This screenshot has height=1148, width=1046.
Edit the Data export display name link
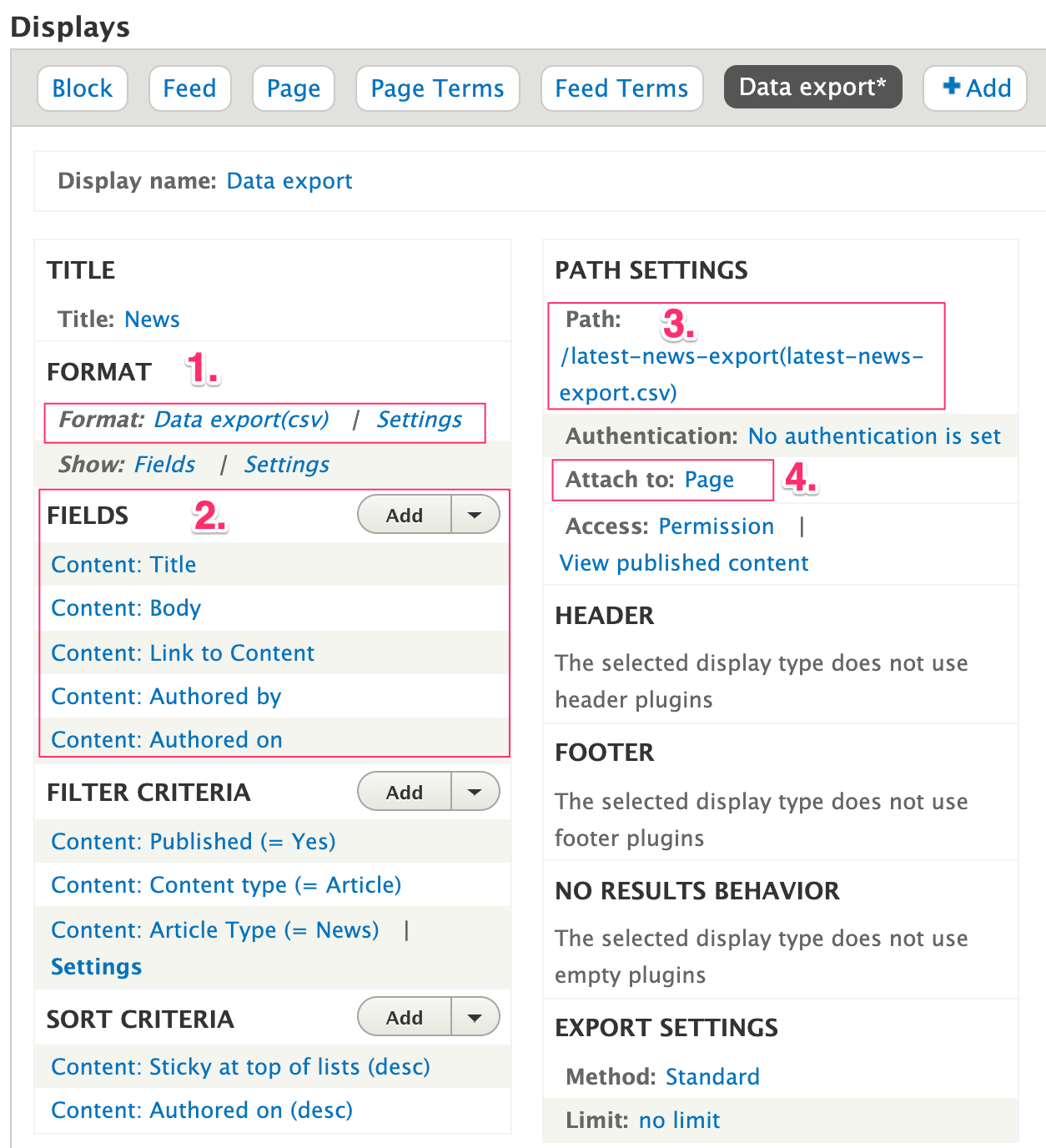click(289, 181)
